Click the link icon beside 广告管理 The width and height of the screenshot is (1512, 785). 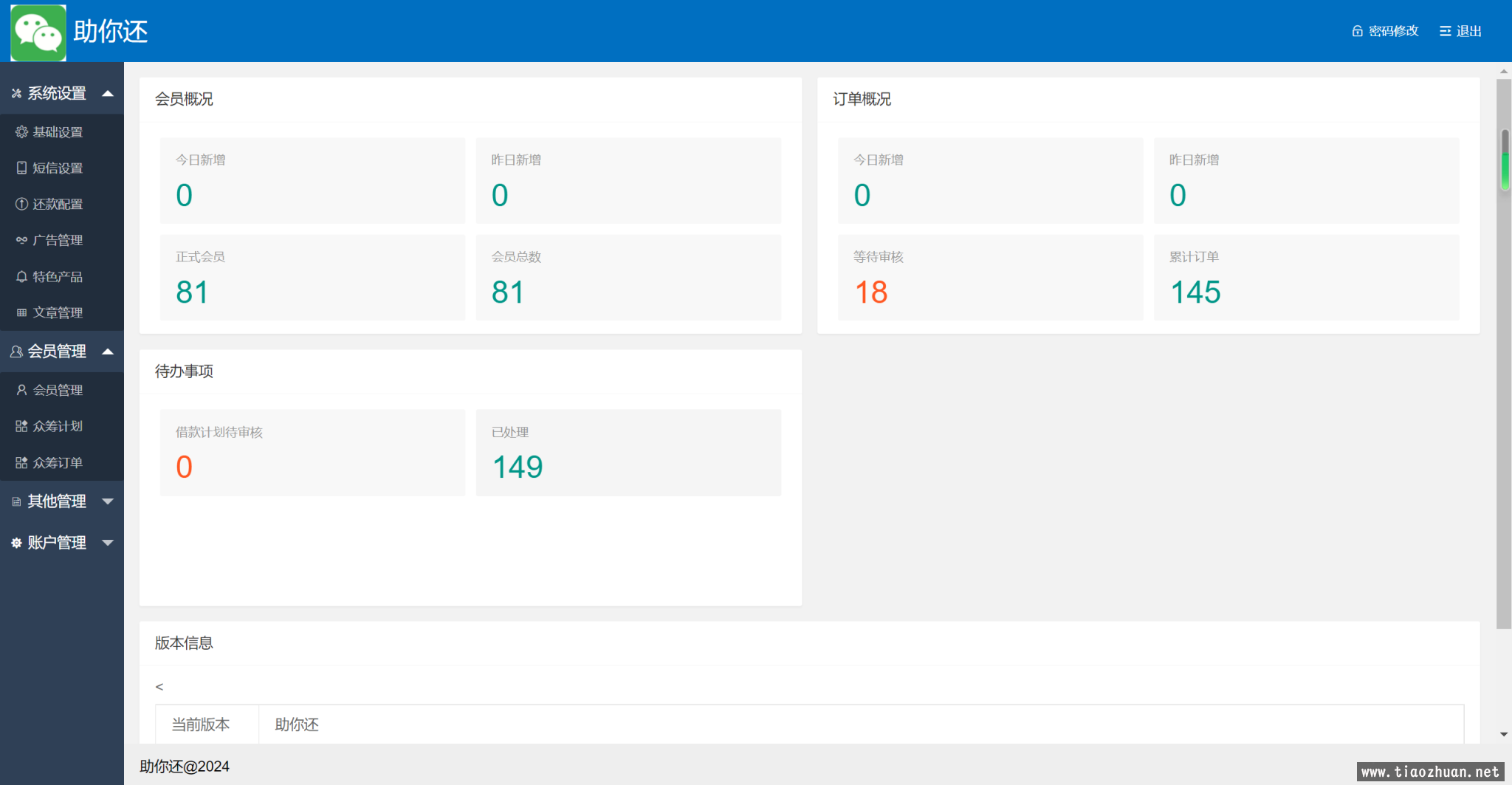(21, 240)
